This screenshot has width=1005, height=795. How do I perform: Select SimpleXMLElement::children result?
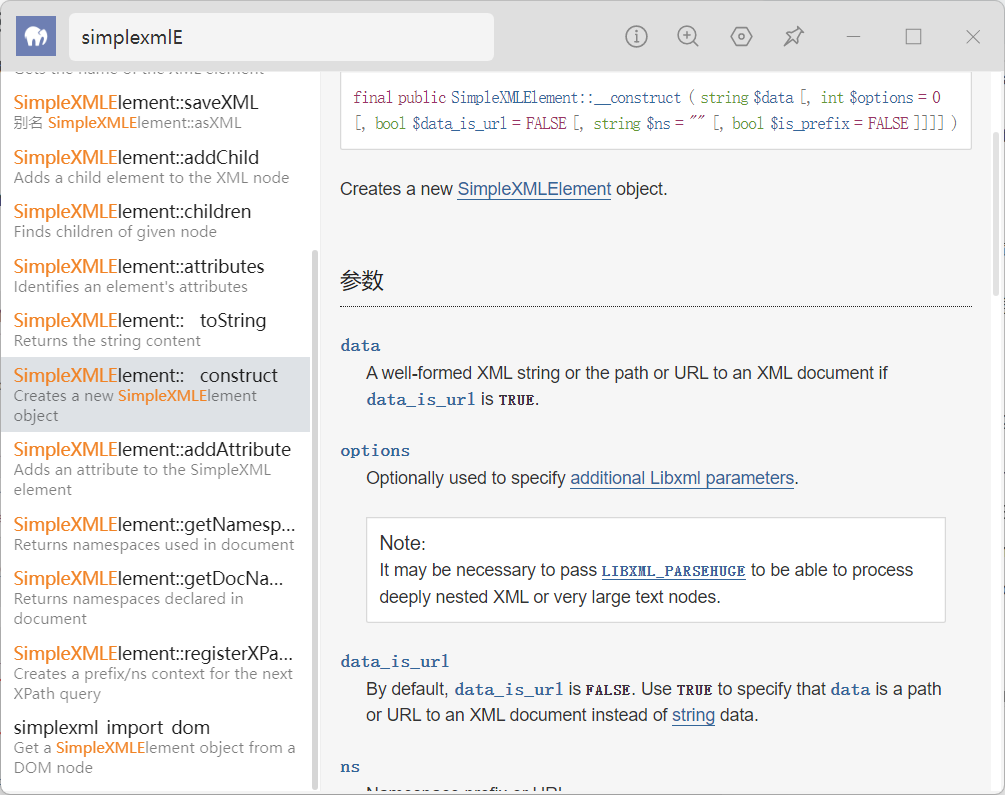point(155,221)
